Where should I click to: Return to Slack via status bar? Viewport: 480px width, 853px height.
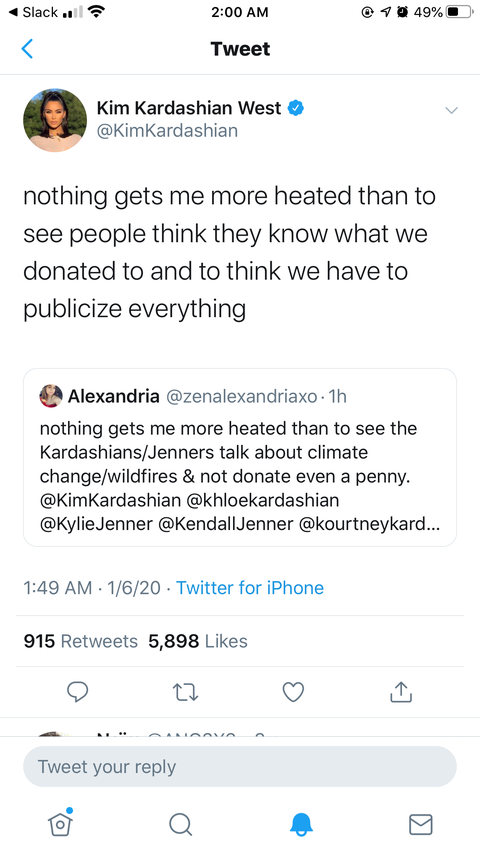[36, 12]
